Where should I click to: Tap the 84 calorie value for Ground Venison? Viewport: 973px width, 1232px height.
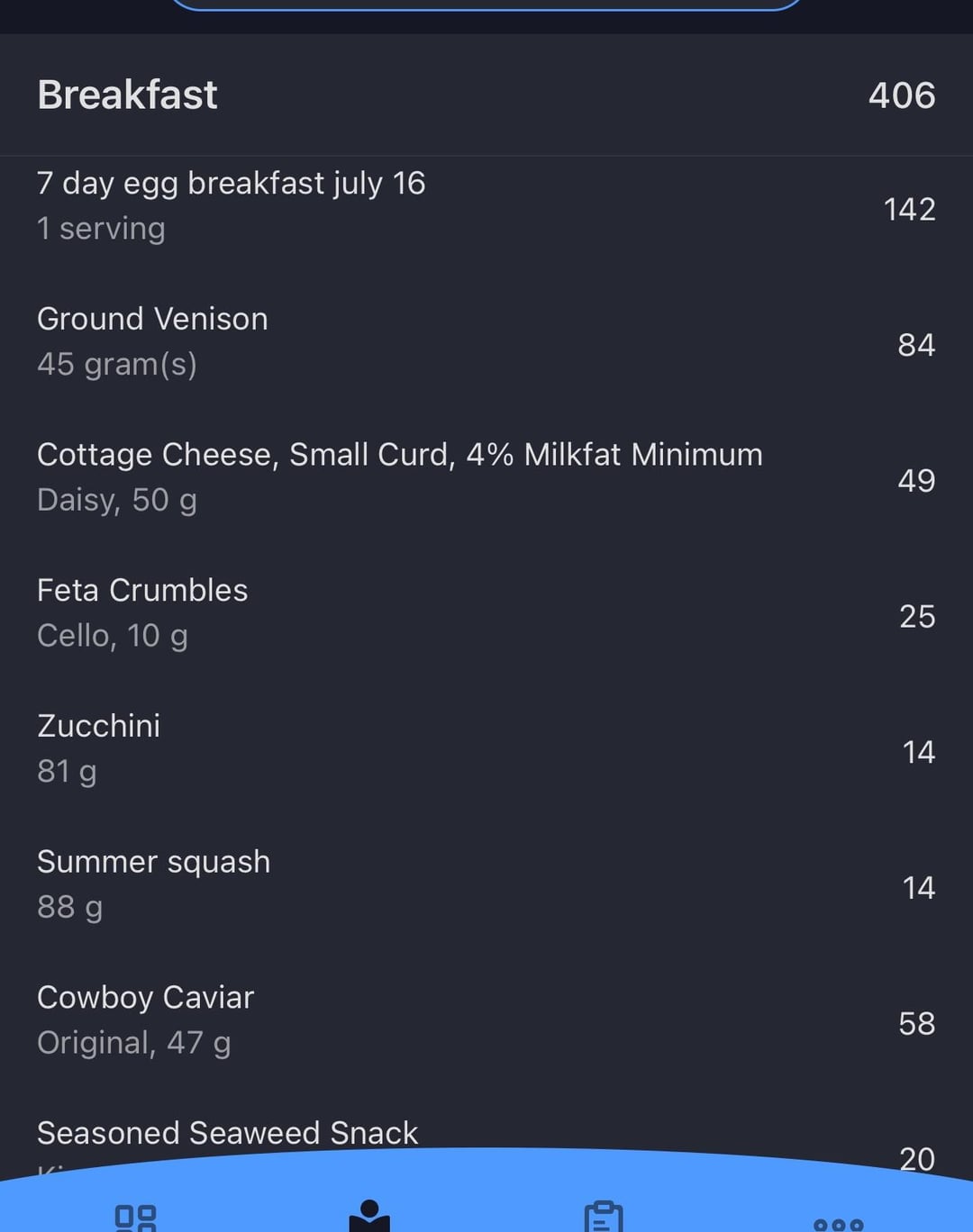(916, 345)
